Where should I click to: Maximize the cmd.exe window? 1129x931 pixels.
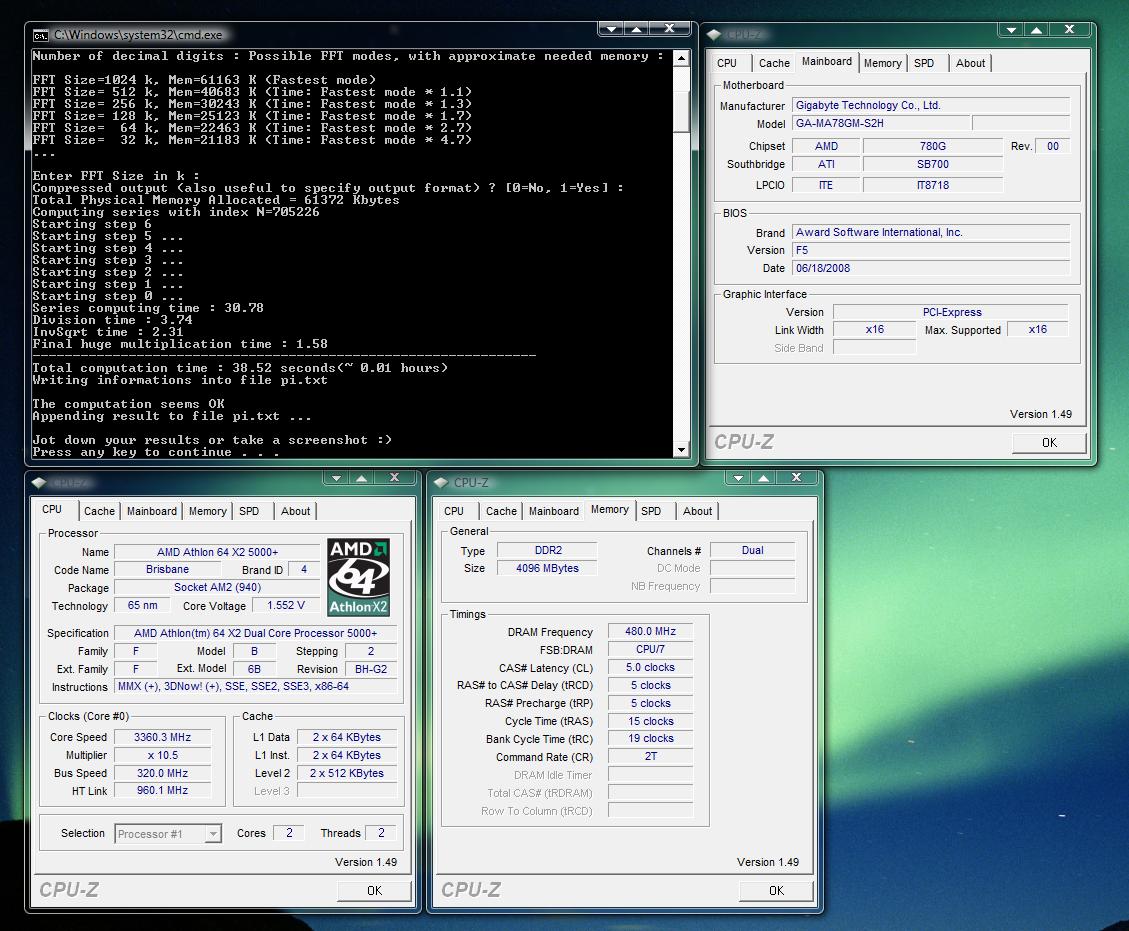click(x=637, y=29)
